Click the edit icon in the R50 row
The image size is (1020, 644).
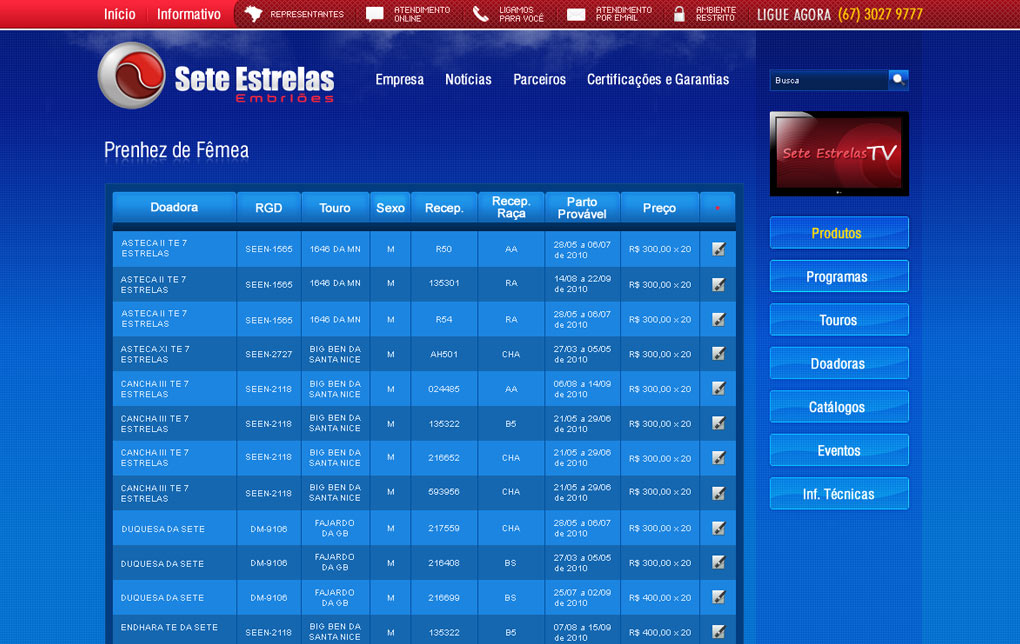click(x=718, y=249)
